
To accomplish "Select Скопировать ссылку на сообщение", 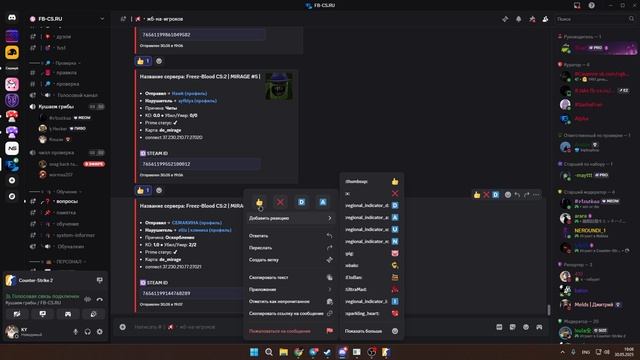I will coord(290,313).
